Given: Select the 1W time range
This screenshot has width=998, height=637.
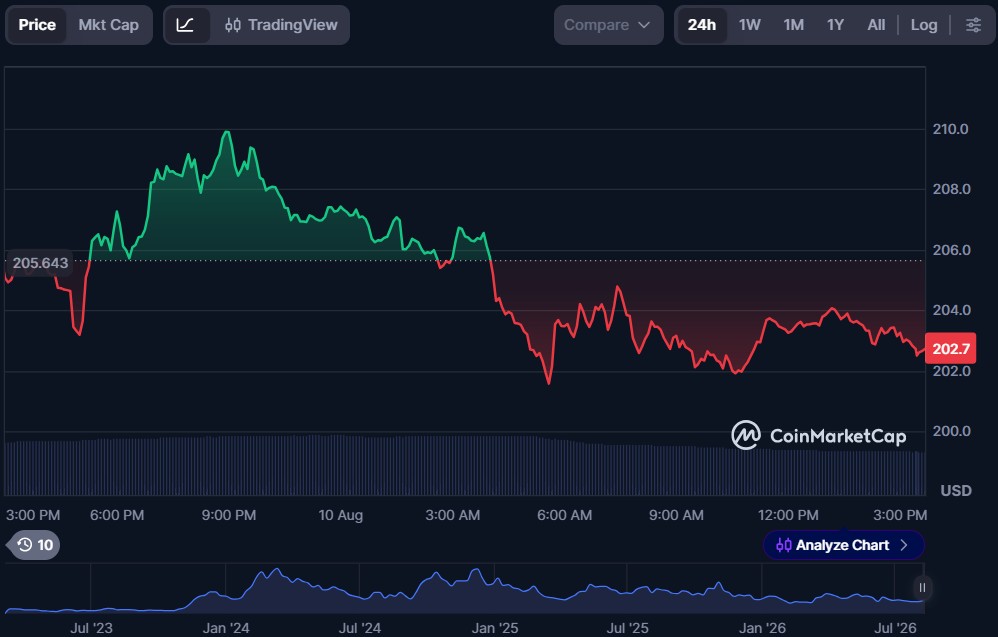Looking at the screenshot, I should pyautogui.click(x=749, y=25).
